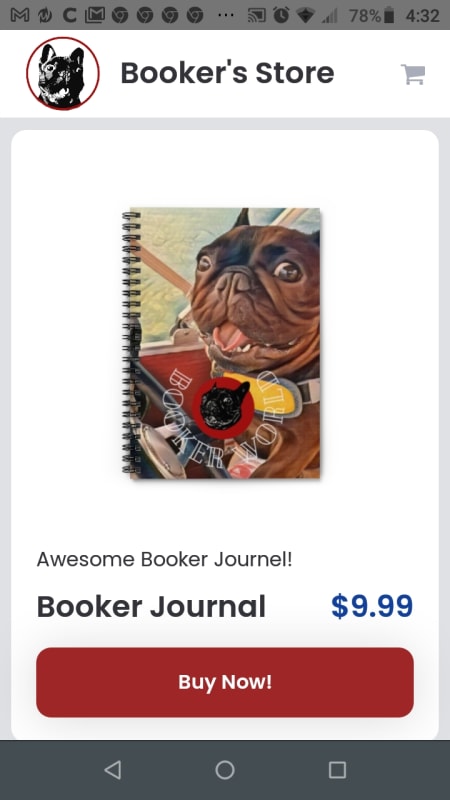Screen dimensions: 450x800
Task: Tap the 4:32 clock in status bar
Action: pyautogui.click(x=422, y=15)
